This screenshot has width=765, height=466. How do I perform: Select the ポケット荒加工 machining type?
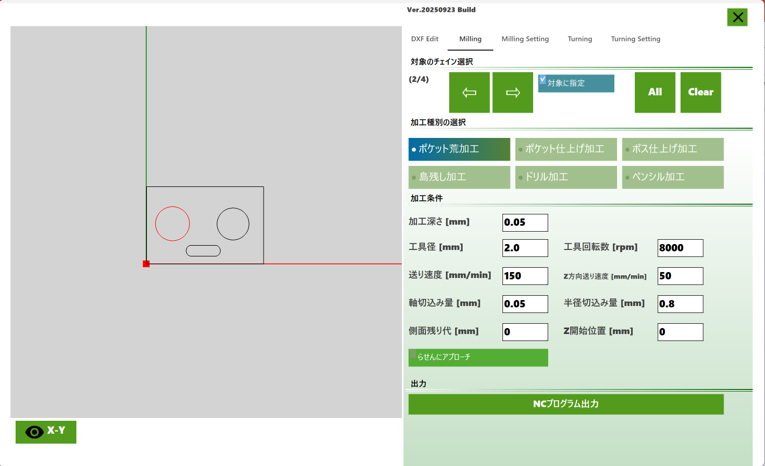459,149
